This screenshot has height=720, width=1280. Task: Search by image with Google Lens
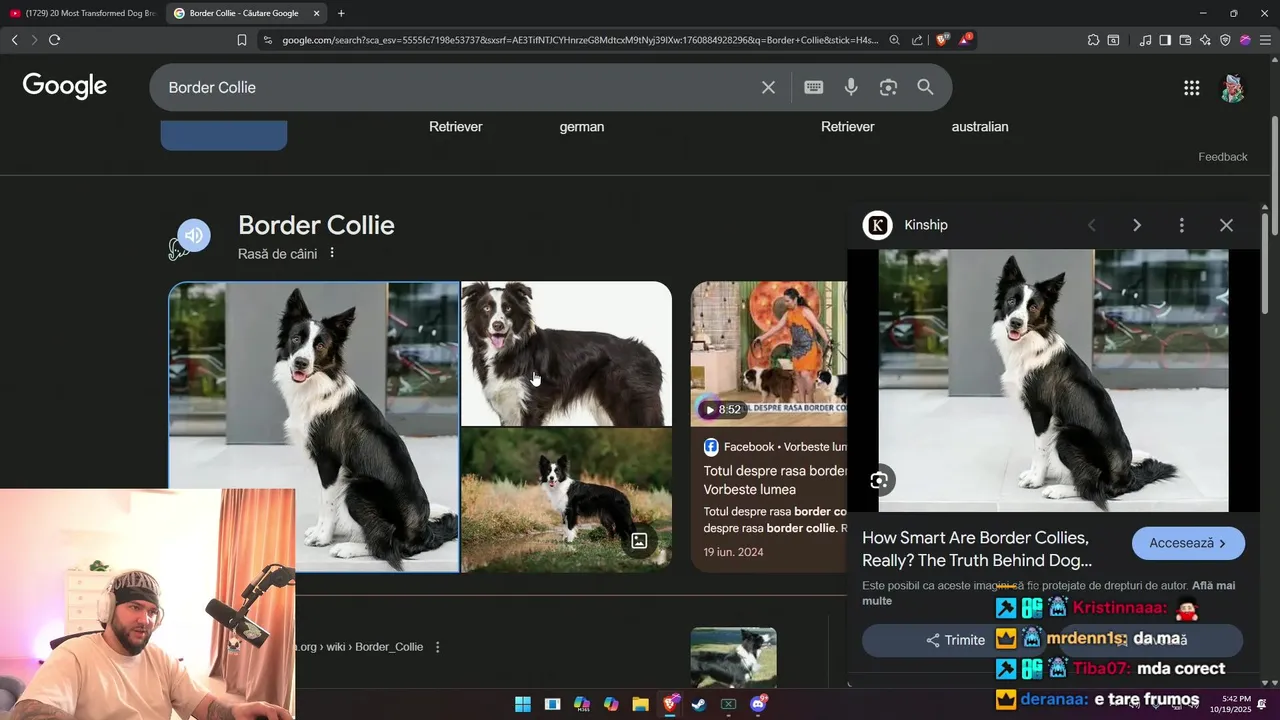point(888,88)
